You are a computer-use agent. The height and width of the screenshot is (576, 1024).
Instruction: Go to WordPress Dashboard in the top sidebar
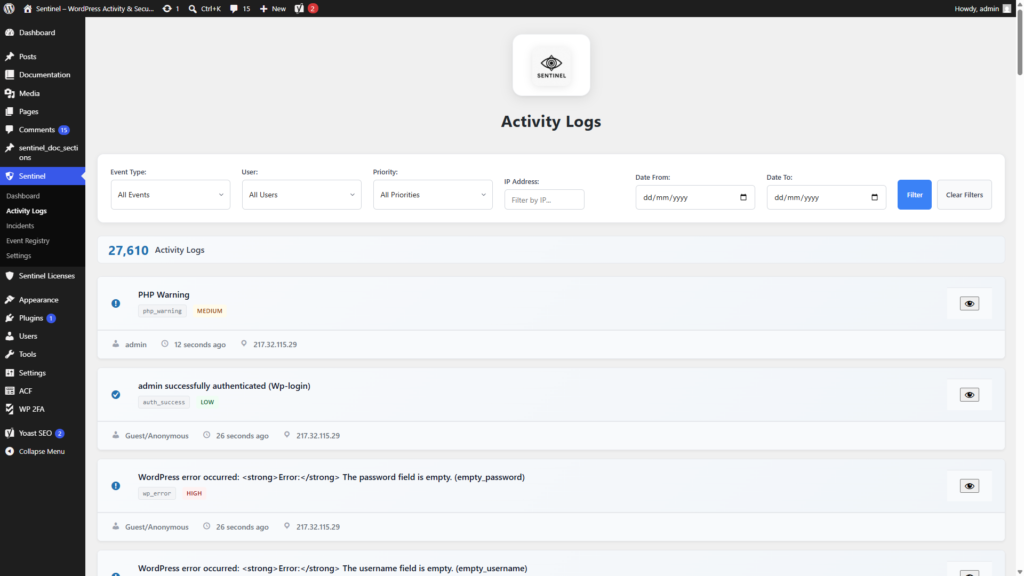pos(37,33)
